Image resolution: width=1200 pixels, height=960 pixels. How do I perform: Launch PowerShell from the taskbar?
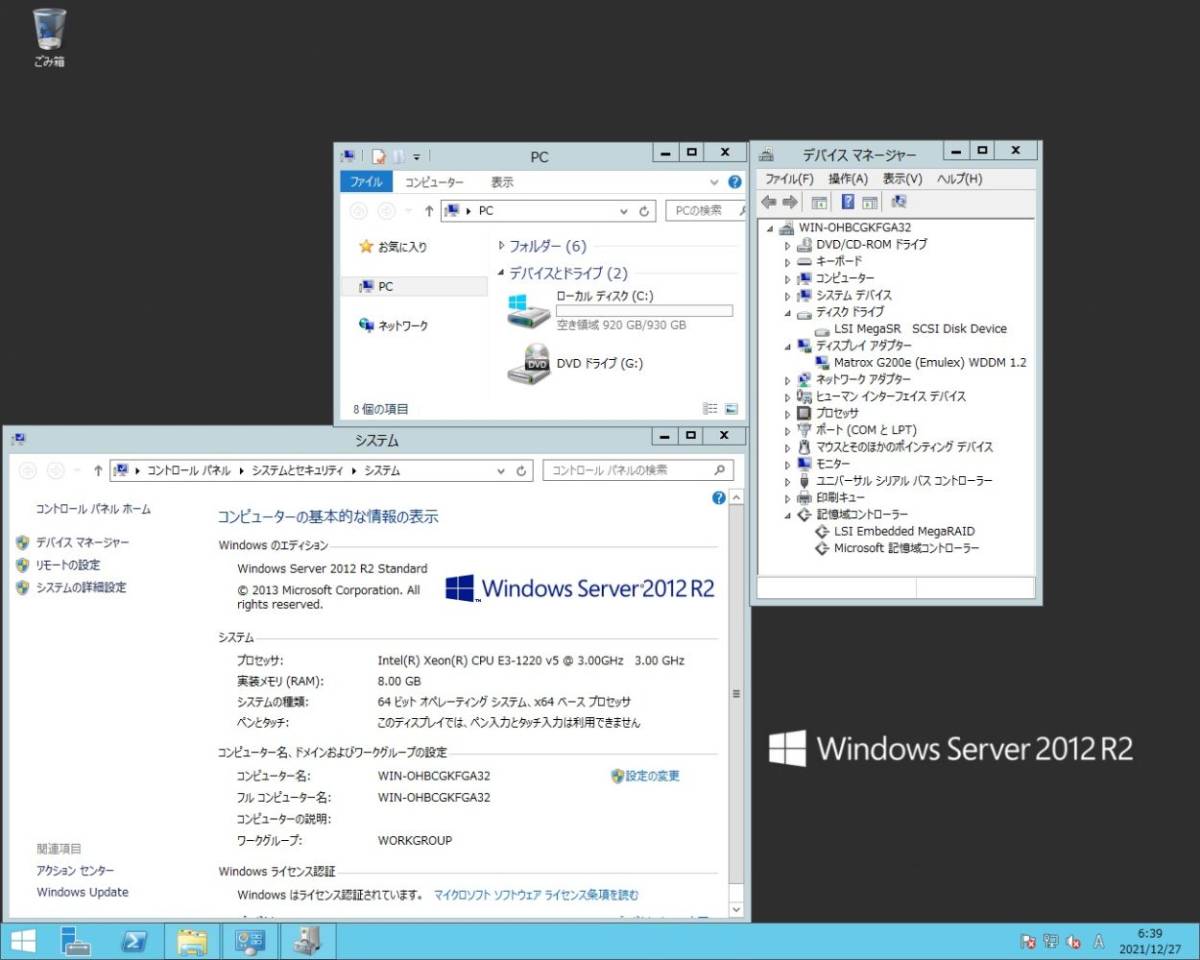click(x=135, y=941)
